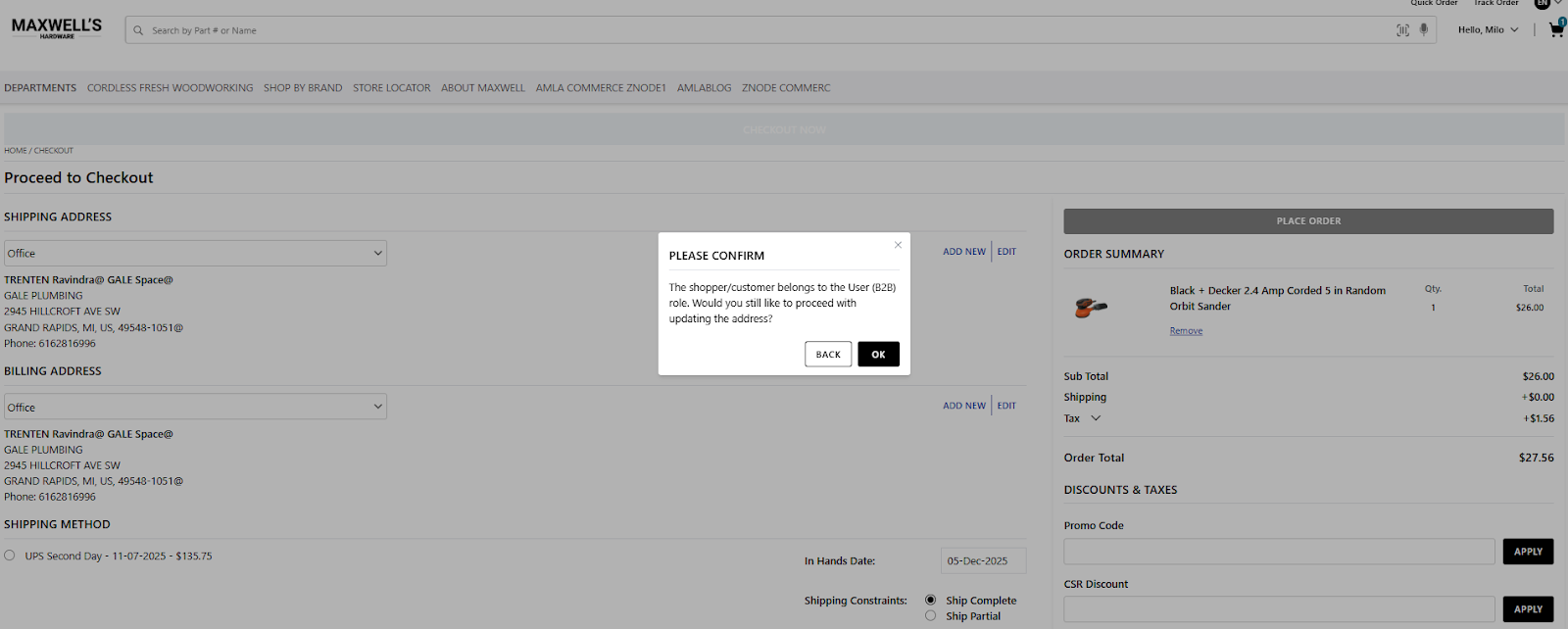Remove the sander from order
This screenshot has height=629, width=1568.
coord(1186,331)
